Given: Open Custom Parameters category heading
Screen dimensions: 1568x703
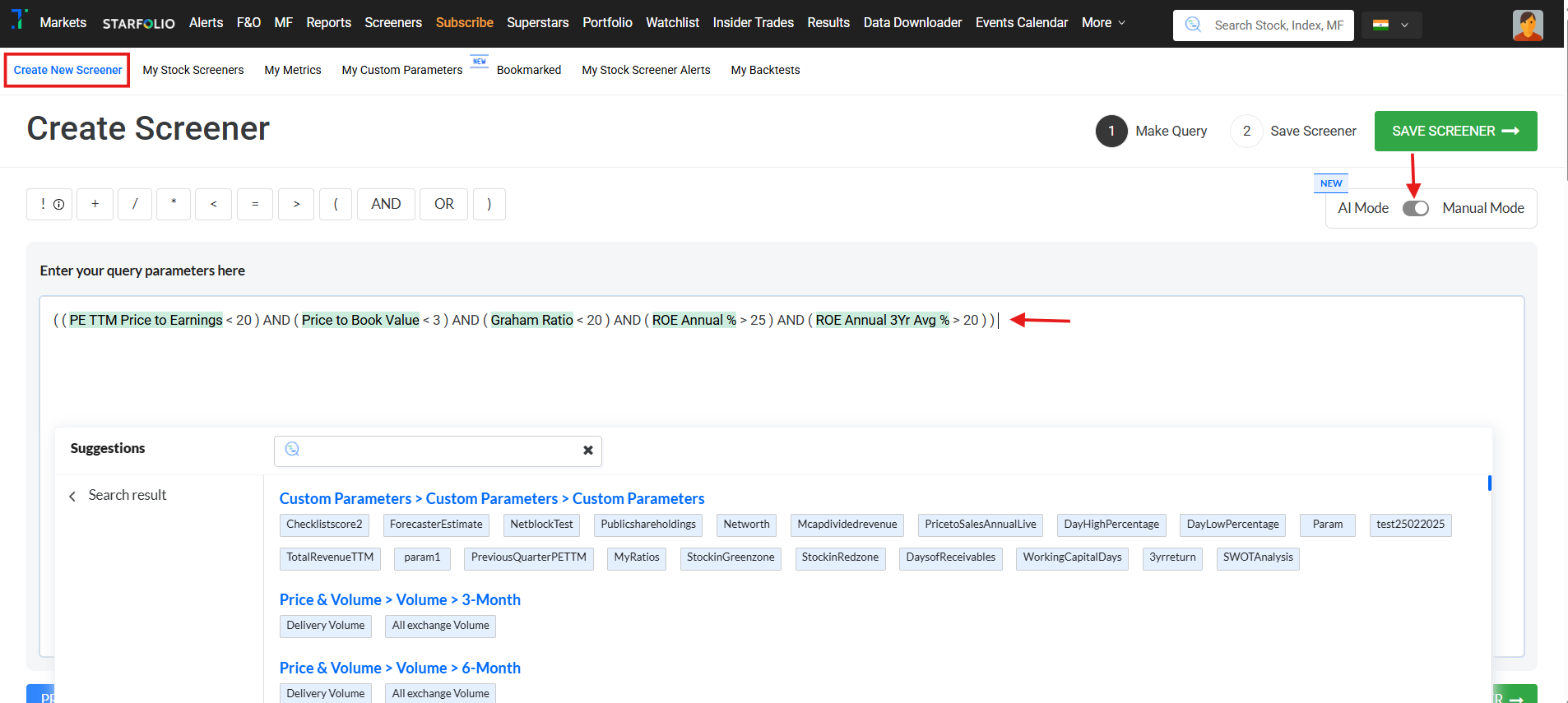Looking at the screenshot, I should (492, 498).
